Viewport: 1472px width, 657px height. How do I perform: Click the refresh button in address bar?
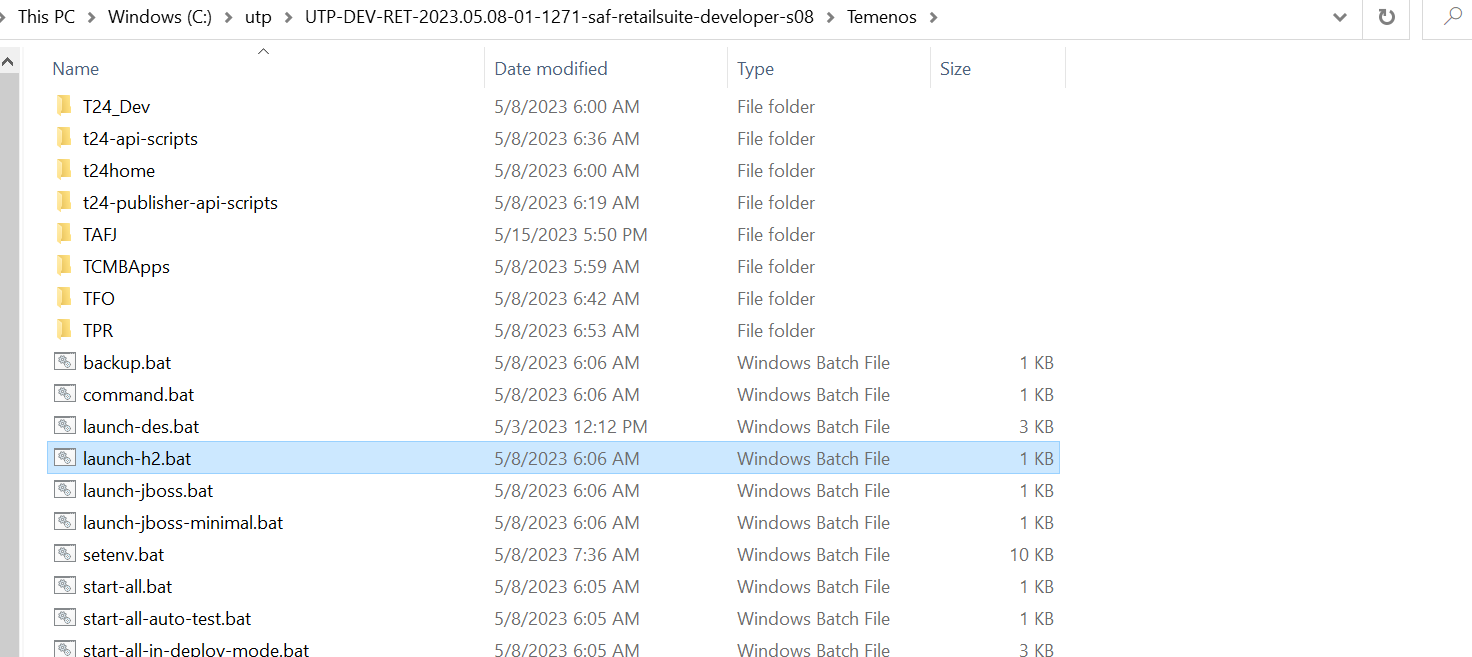click(1386, 17)
